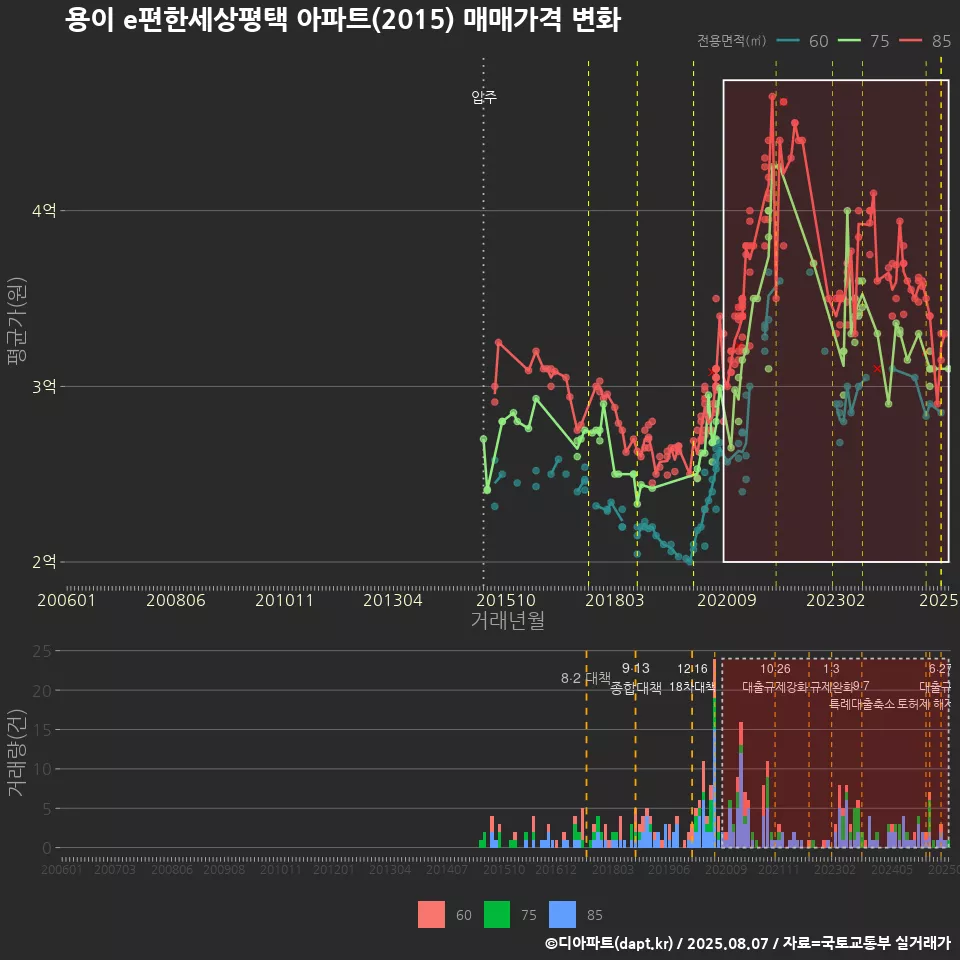
Task: Click 200806 on the price chart x-axis
Action: pyautogui.click(x=176, y=600)
